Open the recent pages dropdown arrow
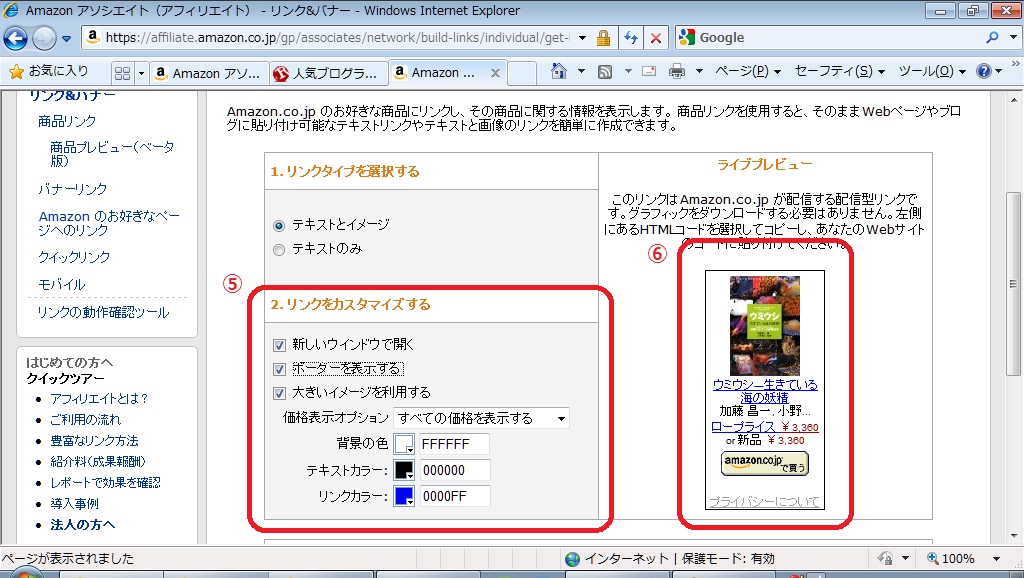The image size is (1024, 578). (67, 39)
